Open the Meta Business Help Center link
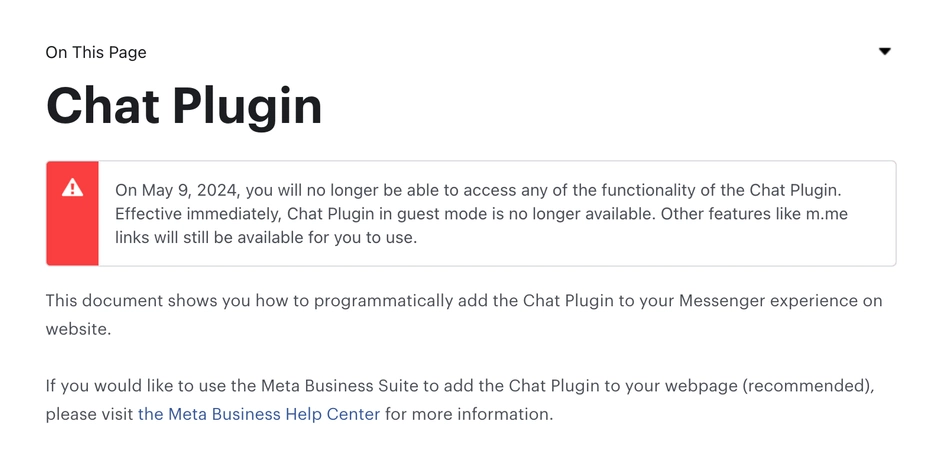Screen dimensions: 949x460 point(259,414)
